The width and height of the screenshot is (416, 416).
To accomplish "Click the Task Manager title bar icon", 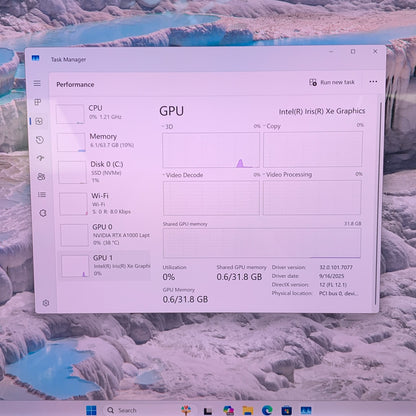I will point(36,58).
